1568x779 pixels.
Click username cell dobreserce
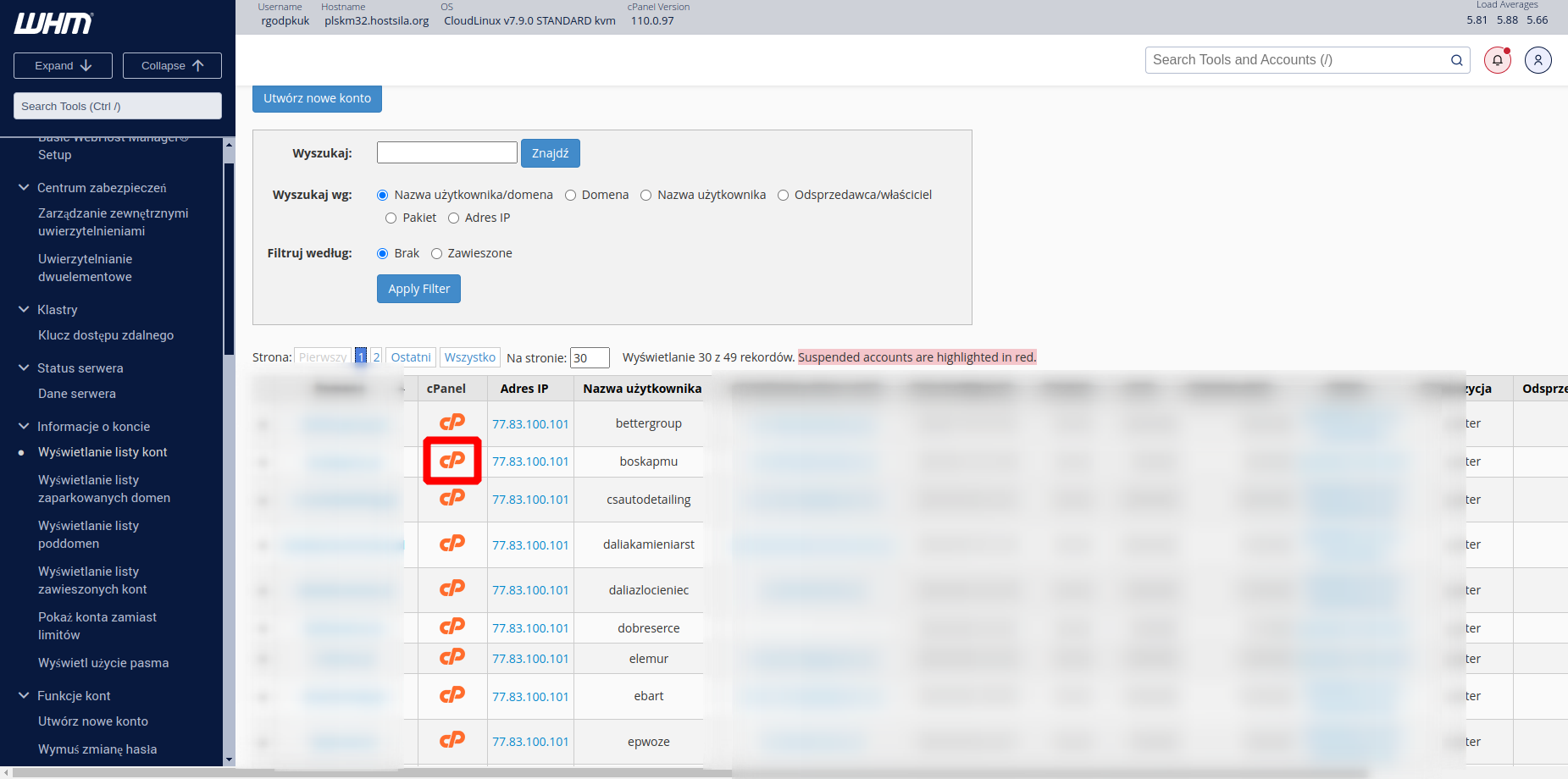(x=649, y=628)
